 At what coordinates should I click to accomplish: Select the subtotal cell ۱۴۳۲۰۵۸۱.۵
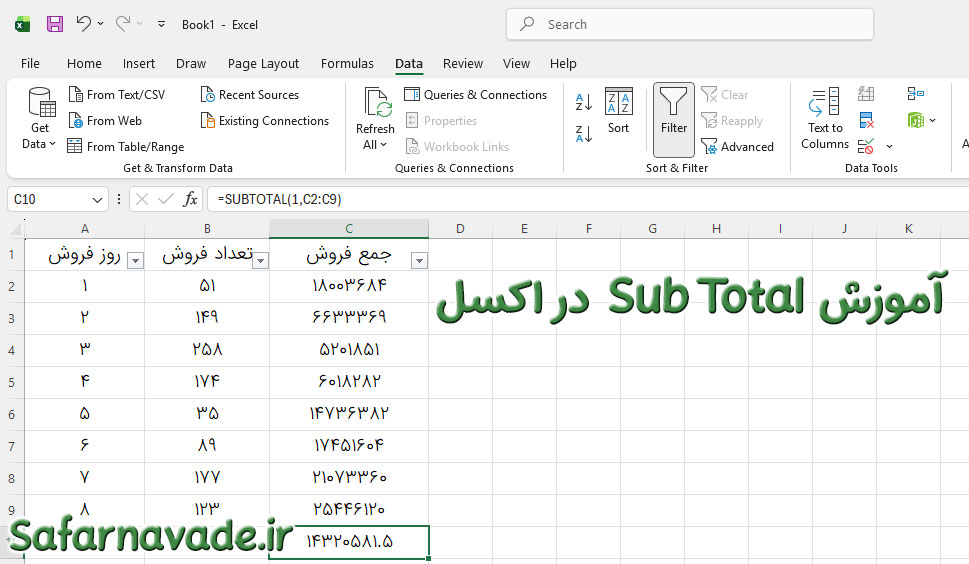click(349, 542)
